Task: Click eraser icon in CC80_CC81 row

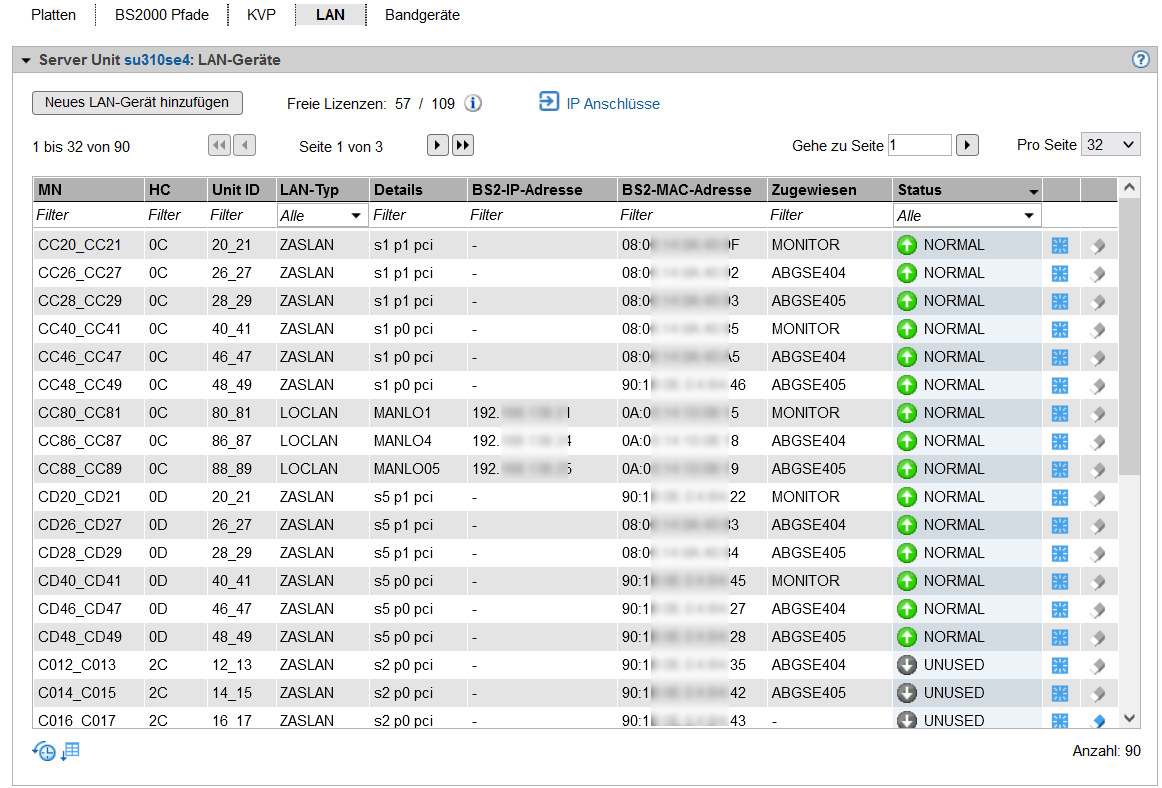Action: pyautogui.click(x=1097, y=413)
